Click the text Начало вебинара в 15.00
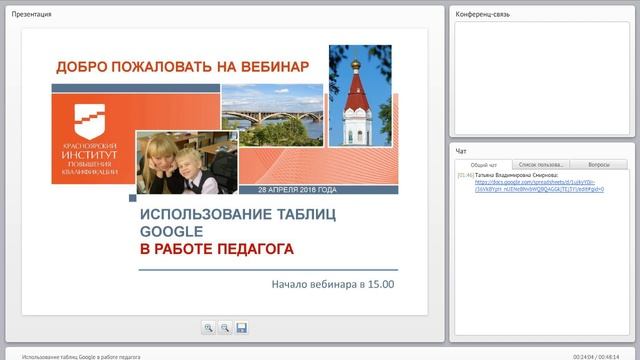Screen dimensions: 640x360 click(x=333, y=284)
